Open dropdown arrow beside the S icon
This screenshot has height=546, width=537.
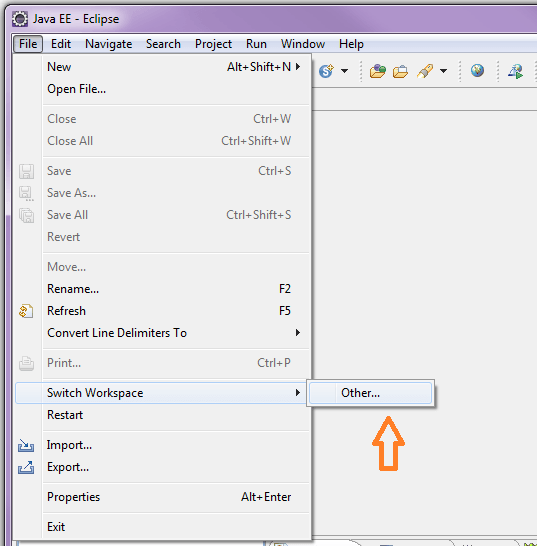(344, 71)
